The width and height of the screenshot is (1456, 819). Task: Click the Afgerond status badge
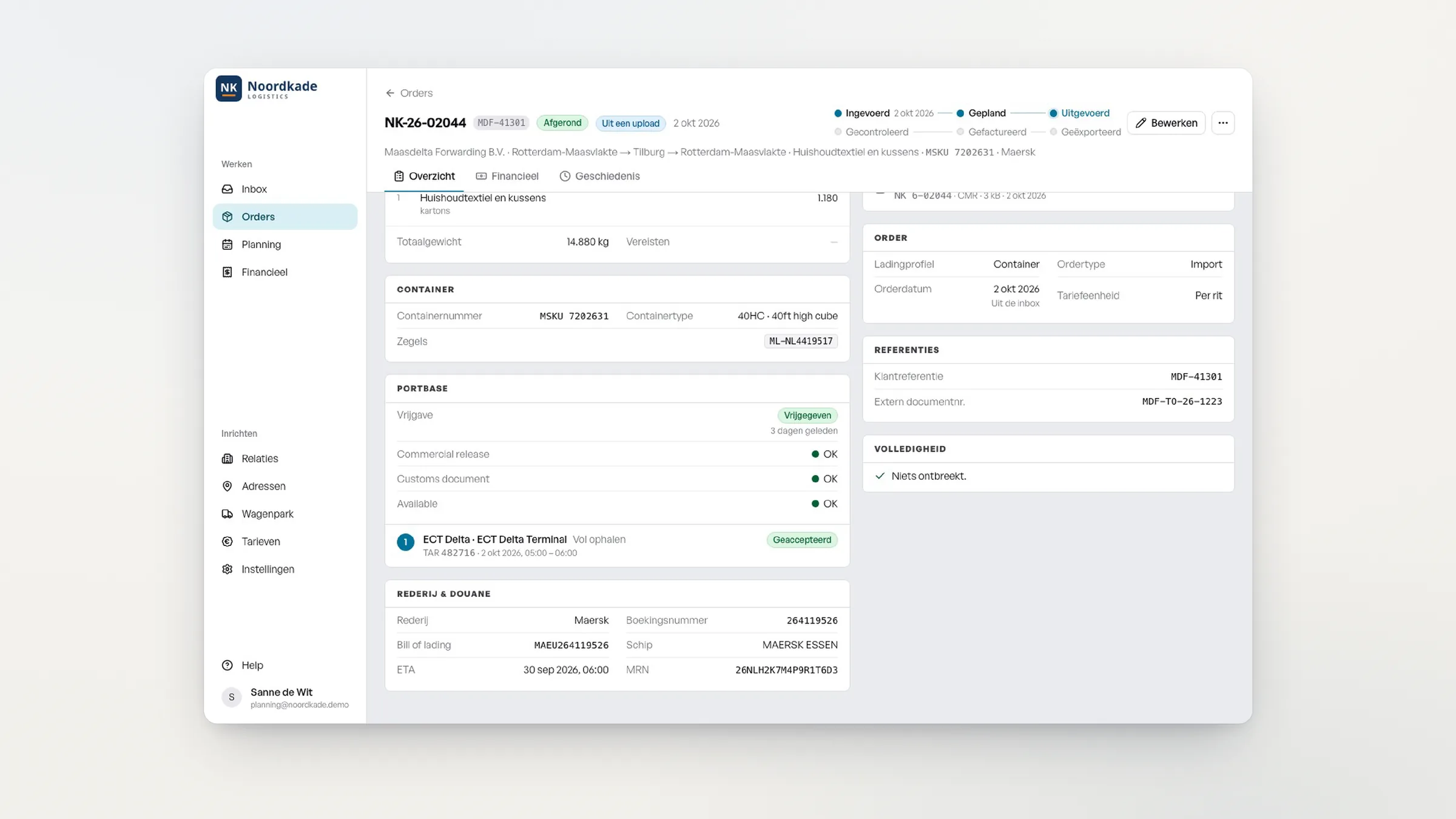point(562,123)
